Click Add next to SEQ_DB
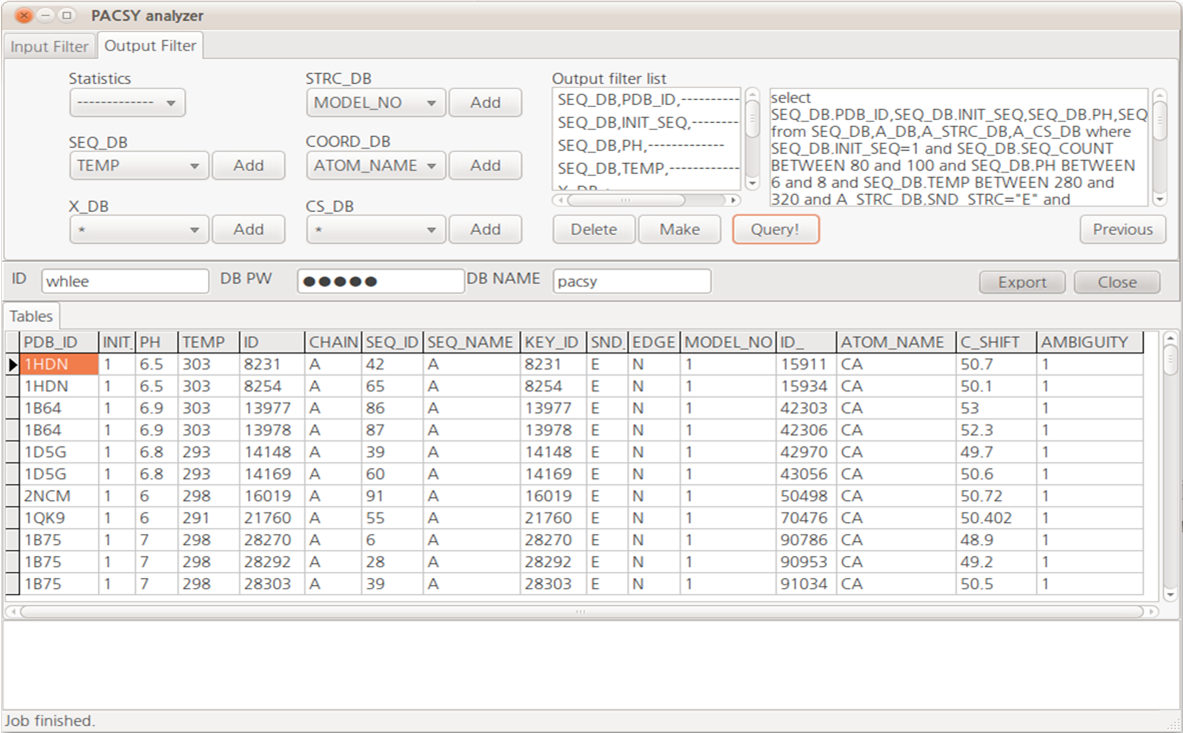The image size is (1183, 733). pos(248,165)
